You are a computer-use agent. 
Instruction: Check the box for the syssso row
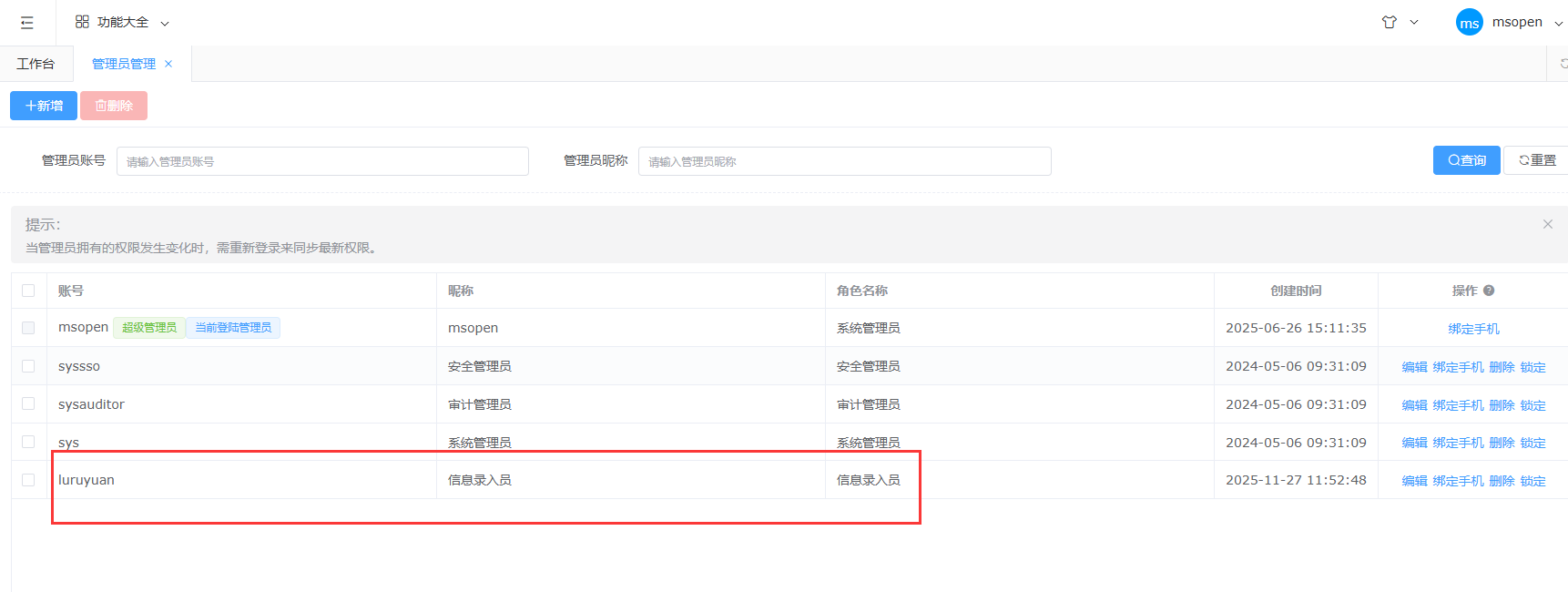click(28, 366)
